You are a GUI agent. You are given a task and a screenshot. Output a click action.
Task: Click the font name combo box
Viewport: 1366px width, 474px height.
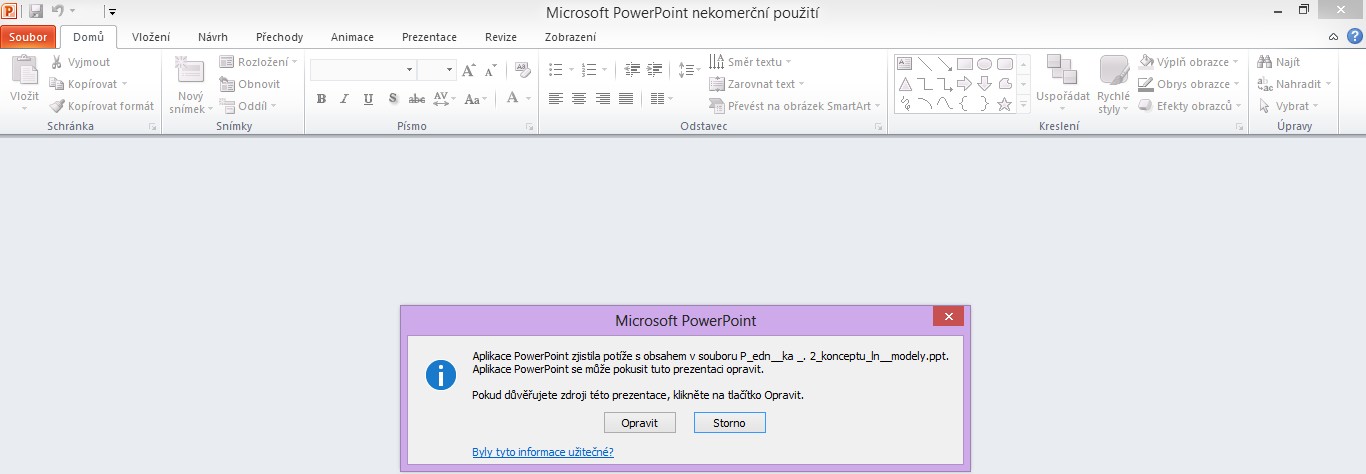(362, 70)
